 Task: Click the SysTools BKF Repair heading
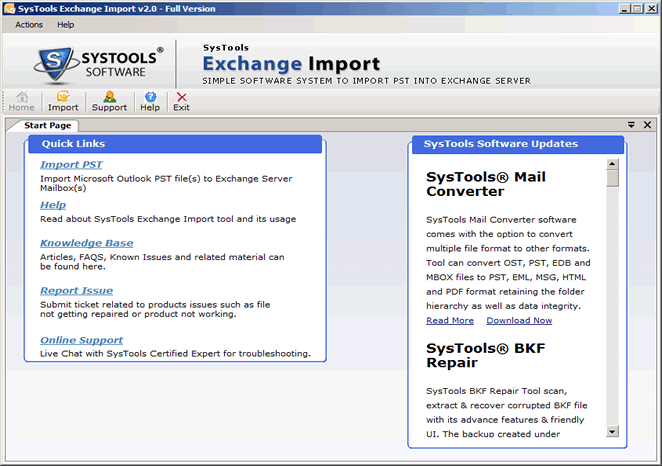(x=486, y=355)
